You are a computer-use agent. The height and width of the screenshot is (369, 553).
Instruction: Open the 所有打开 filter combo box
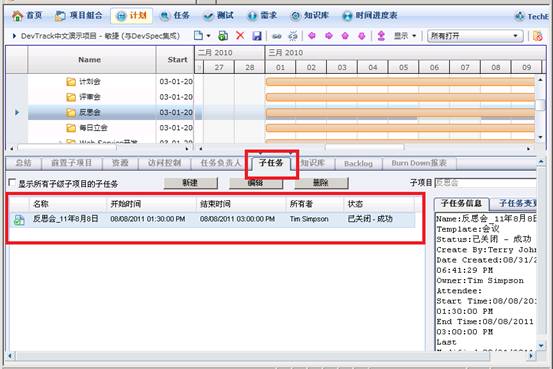pyautogui.click(x=475, y=36)
